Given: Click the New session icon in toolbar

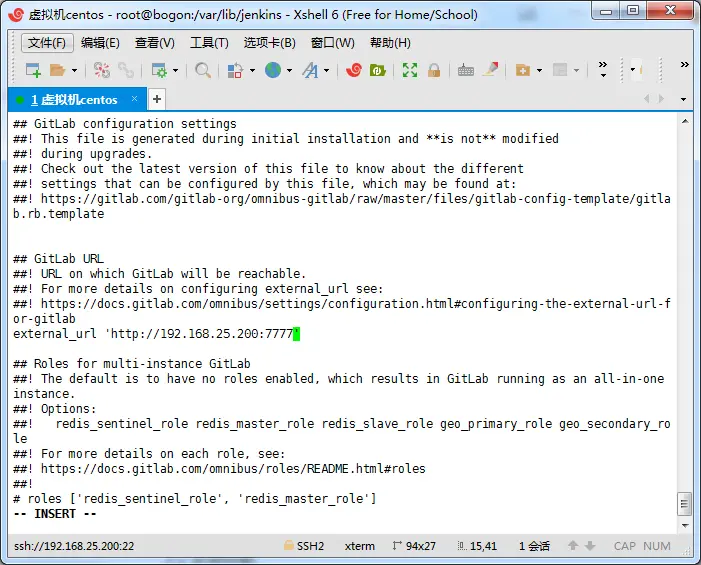Looking at the screenshot, I should coord(33,70).
